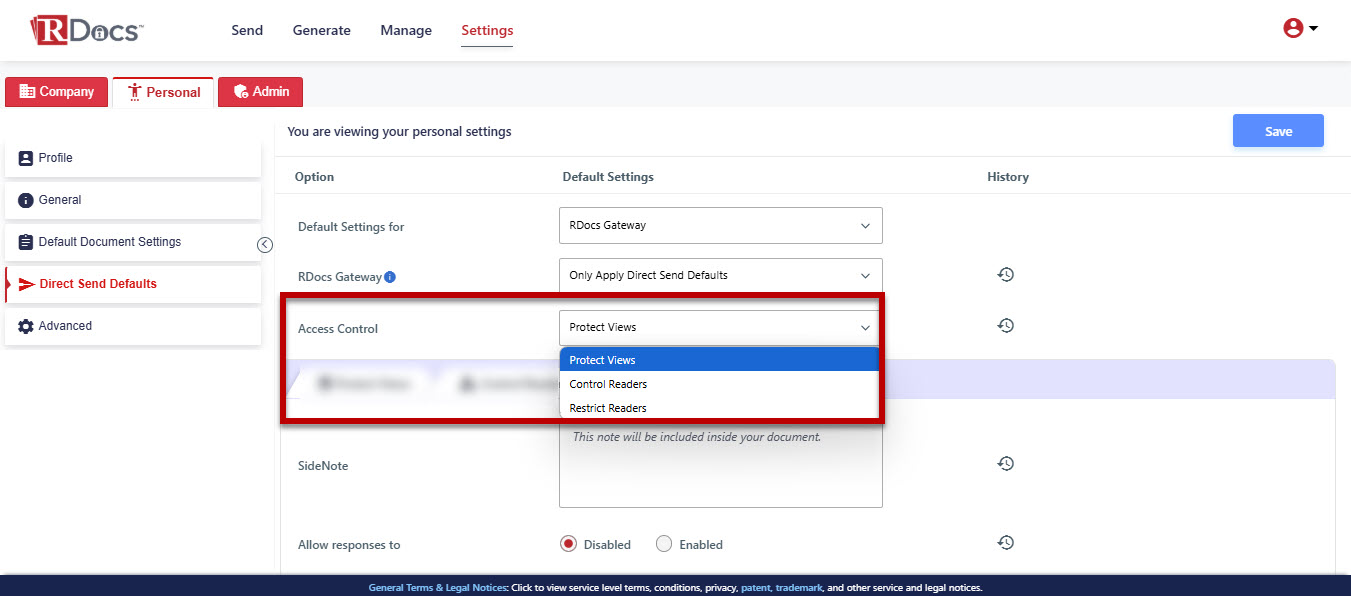This screenshot has height=596, width=1351.
Task: Click the SideNote row label
Action: pos(323,466)
